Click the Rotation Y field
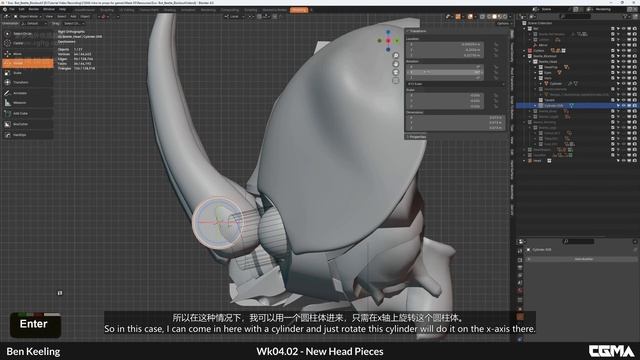The width and height of the screenshot is (640, 360). [x=445, y=72]
